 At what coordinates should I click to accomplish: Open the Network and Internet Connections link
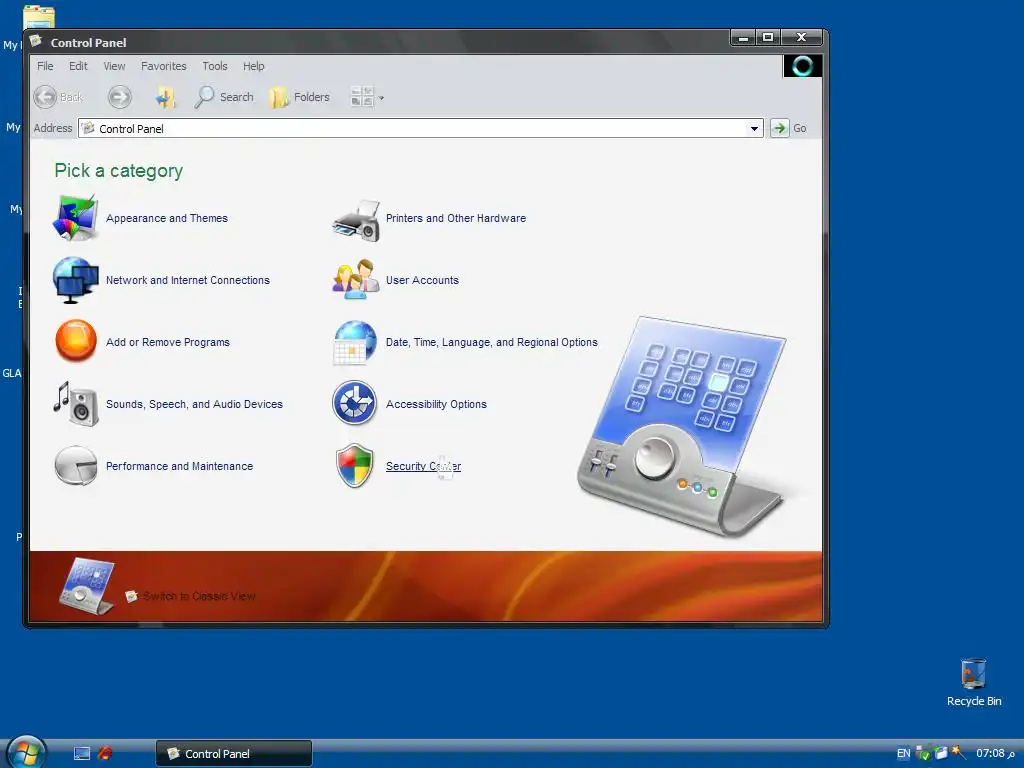188,280
